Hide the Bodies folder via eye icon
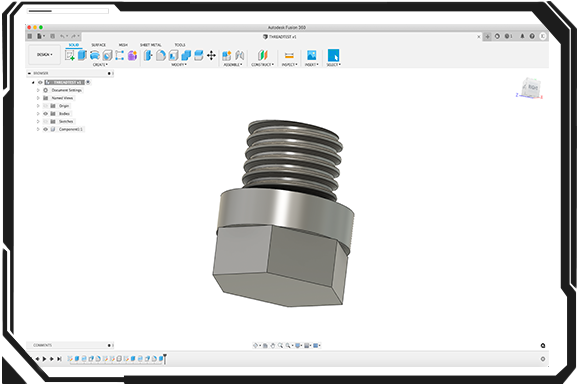Image resolution: width=577 pixels, height=385 pixels. (46, 114)
